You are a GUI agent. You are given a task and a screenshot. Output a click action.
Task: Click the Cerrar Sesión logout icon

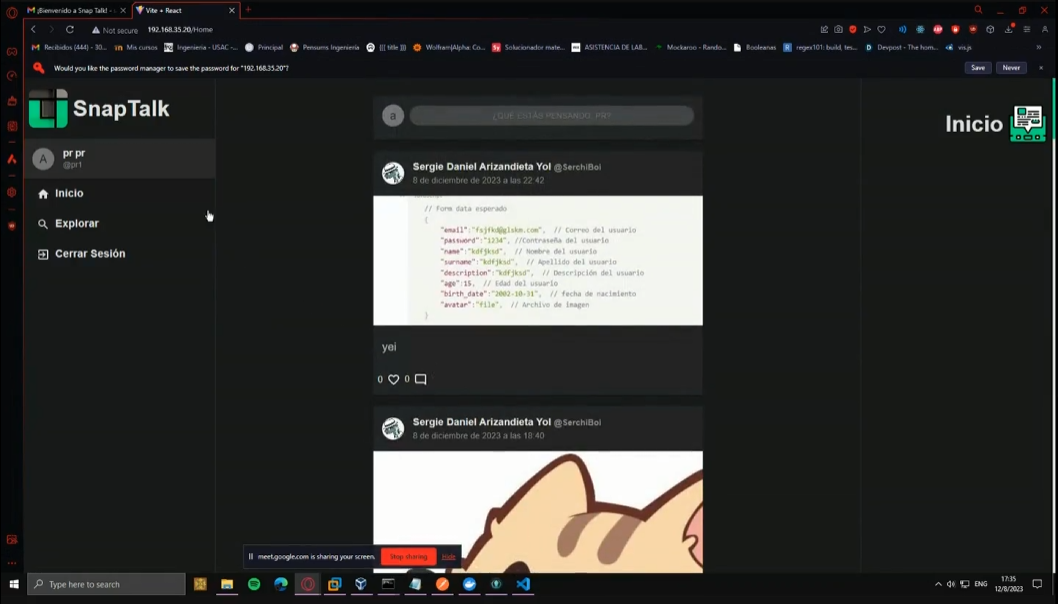(43, 254)
